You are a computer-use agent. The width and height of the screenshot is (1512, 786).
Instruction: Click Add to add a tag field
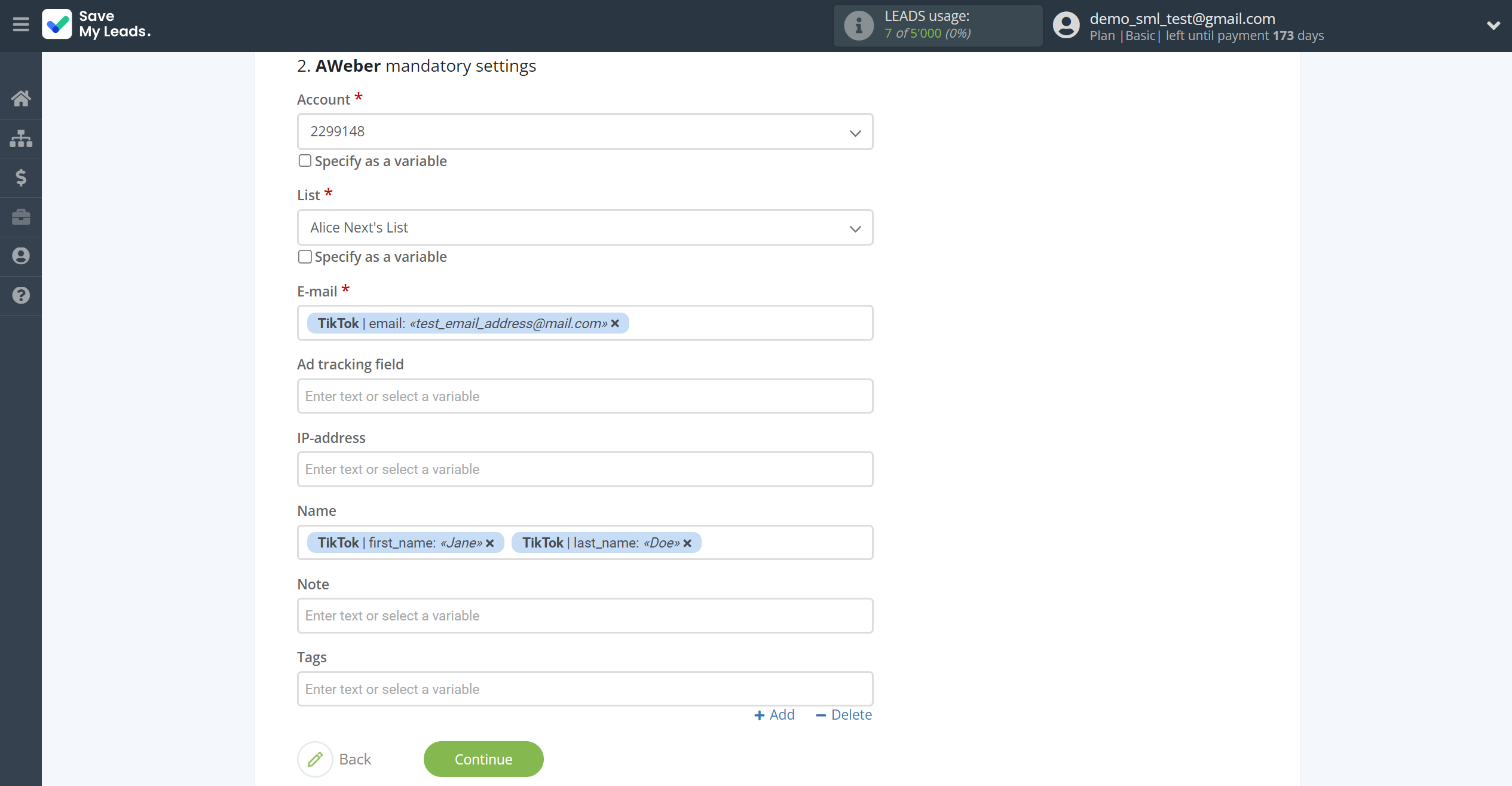(775, 715)
